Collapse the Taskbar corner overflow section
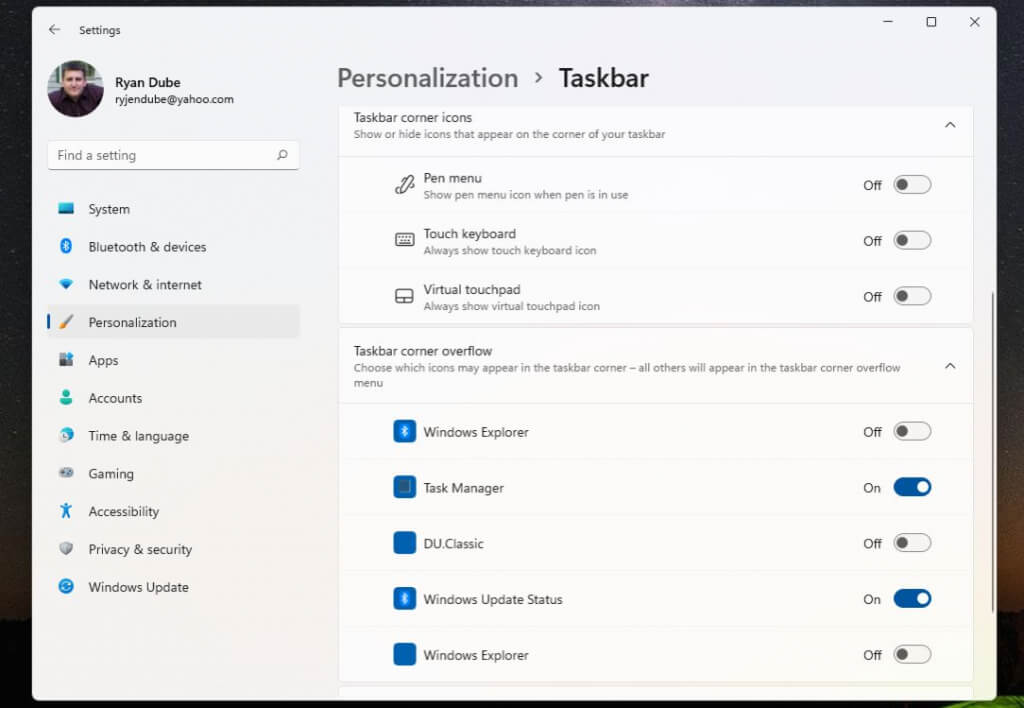Viewport: 1024px width, 708px height. [x=950, y=366]
